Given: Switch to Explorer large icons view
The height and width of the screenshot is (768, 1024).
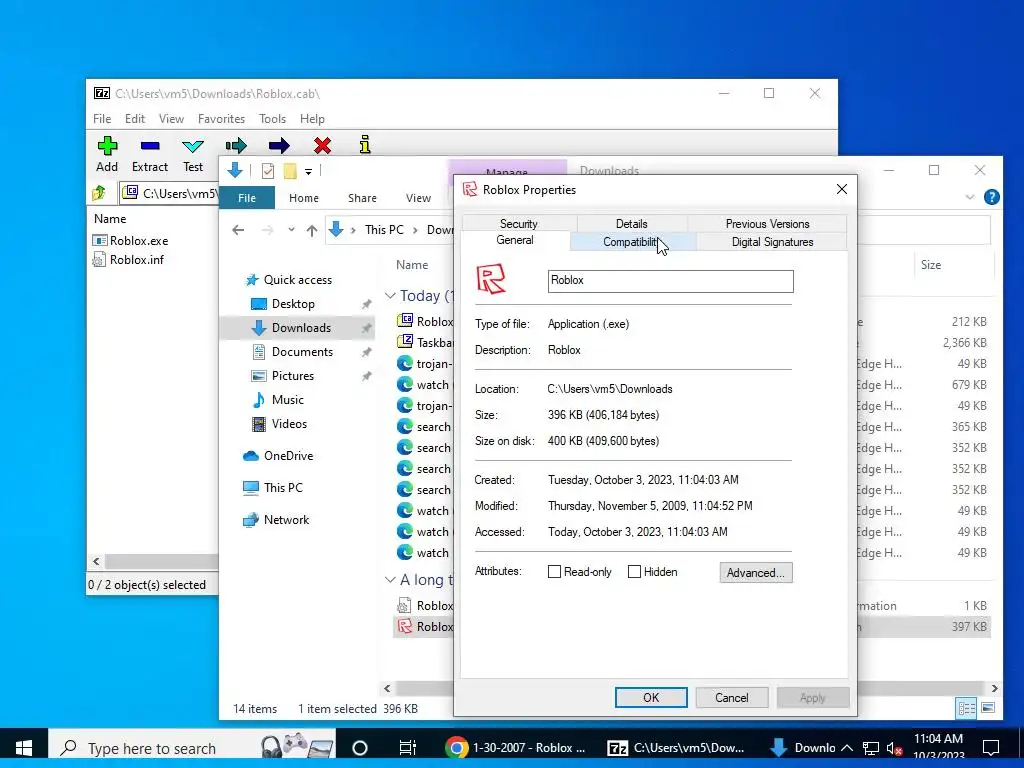Looking at the screenshot, I should 988,708.
